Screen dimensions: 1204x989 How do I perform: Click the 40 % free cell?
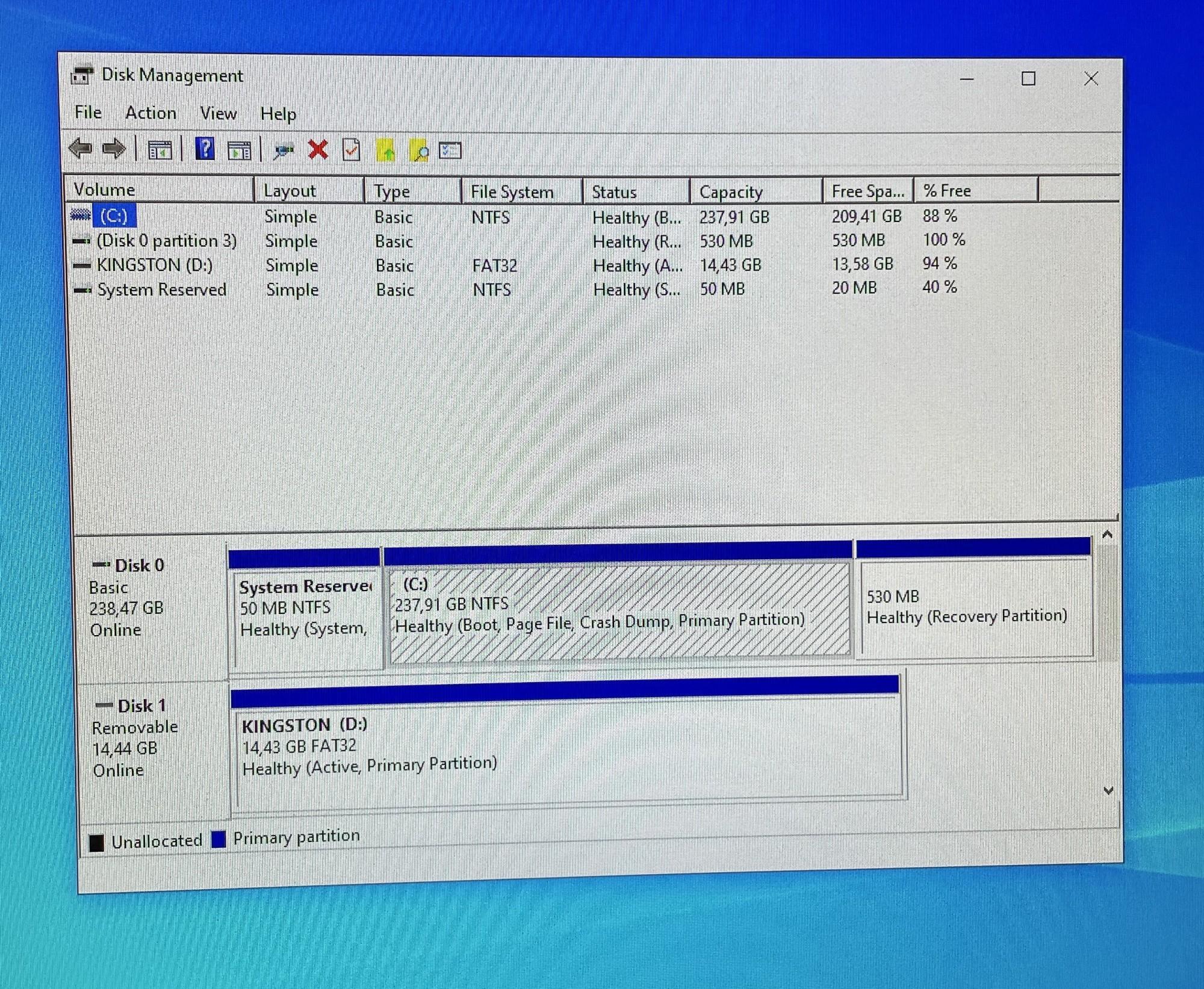(940, 287)
